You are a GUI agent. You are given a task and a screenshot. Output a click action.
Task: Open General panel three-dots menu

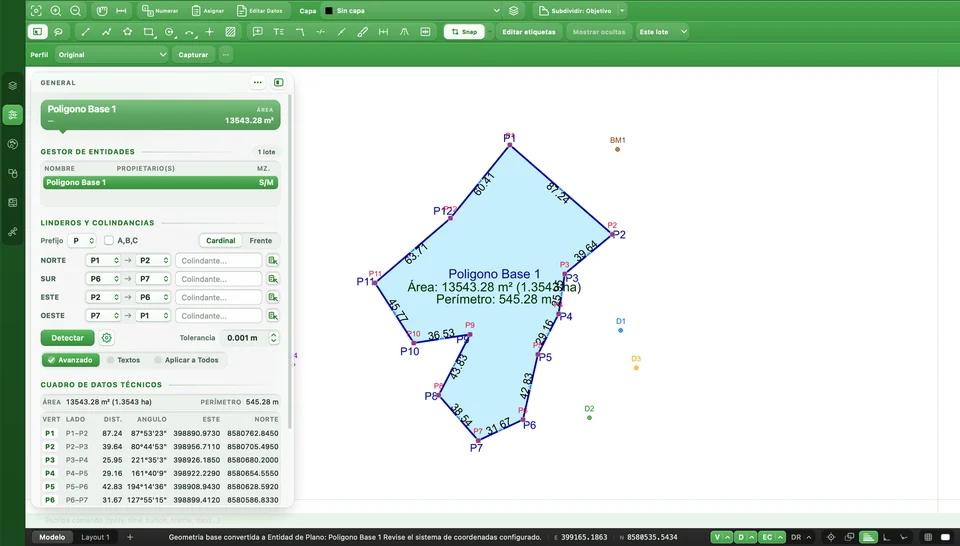point(258,83)
